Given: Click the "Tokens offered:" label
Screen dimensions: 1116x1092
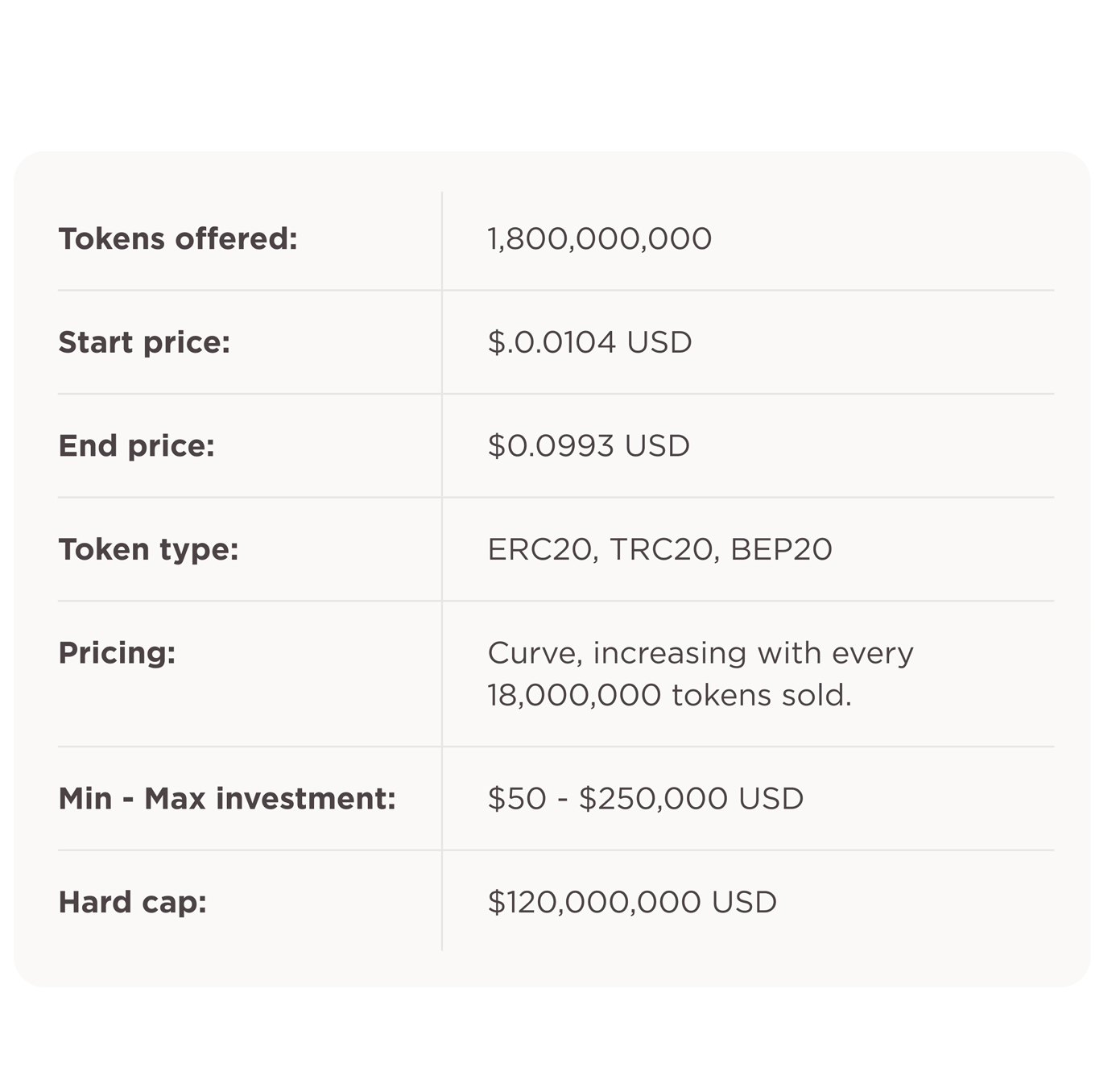Looking at the screenshot, I should pos(178,239).
